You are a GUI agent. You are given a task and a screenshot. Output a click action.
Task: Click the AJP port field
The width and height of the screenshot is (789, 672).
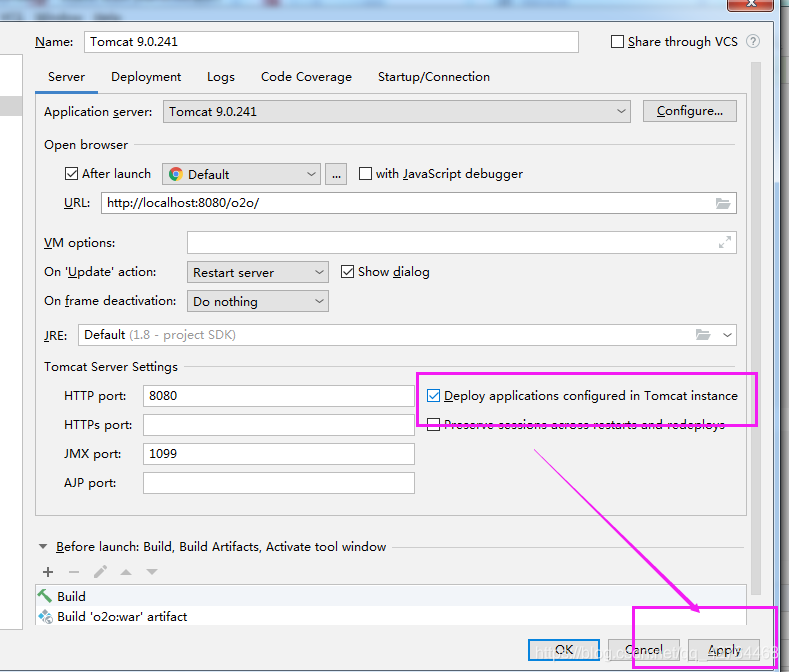[x=279, y=483]
